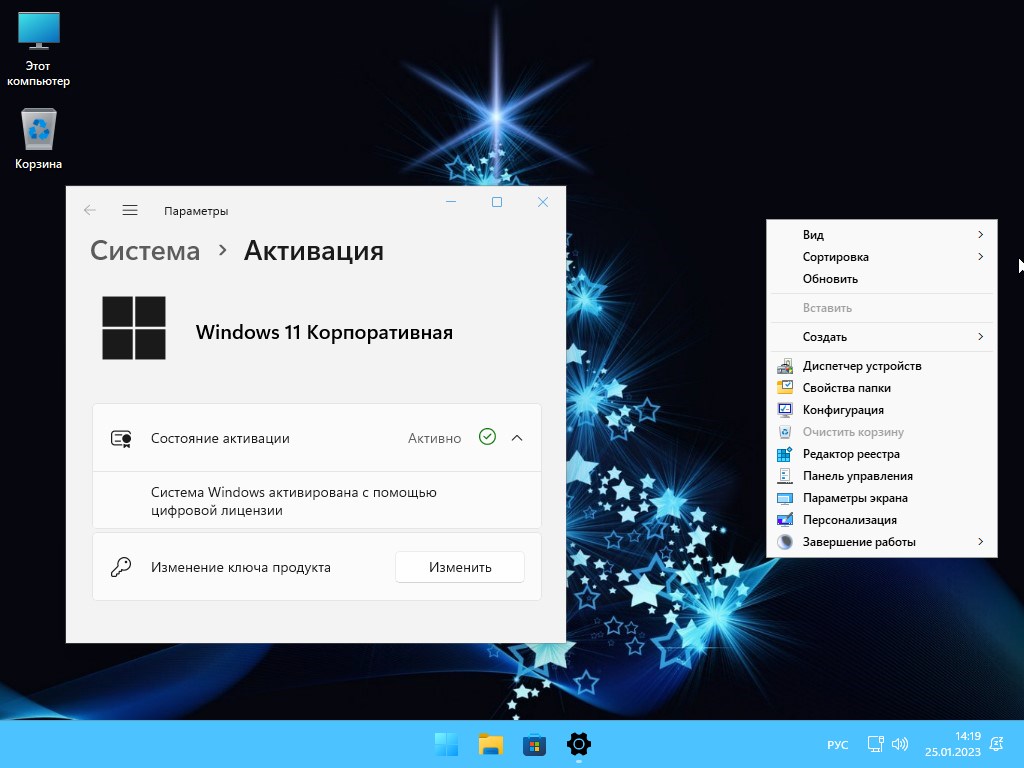Click the Состояние активации row label

[220, 438]
